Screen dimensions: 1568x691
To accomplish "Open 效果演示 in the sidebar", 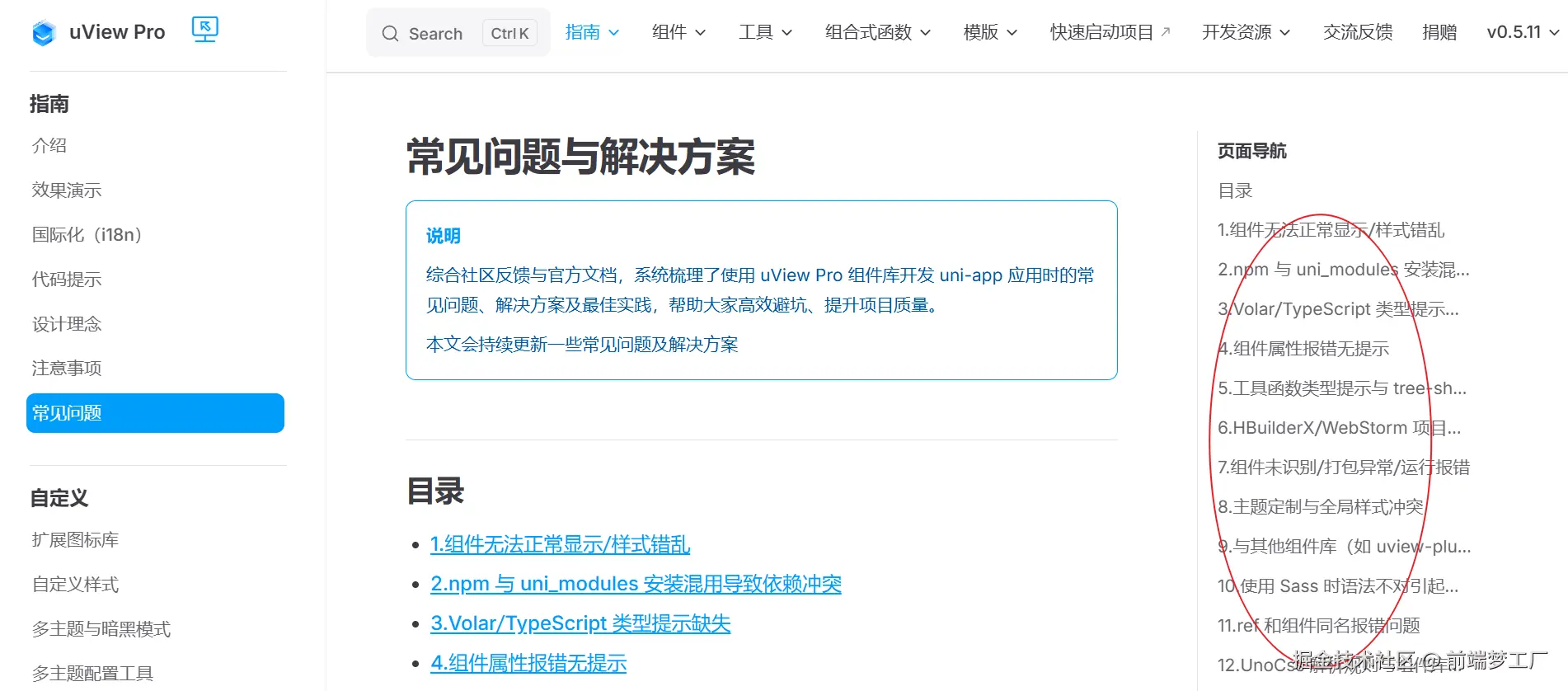I will tap(67, 190).
